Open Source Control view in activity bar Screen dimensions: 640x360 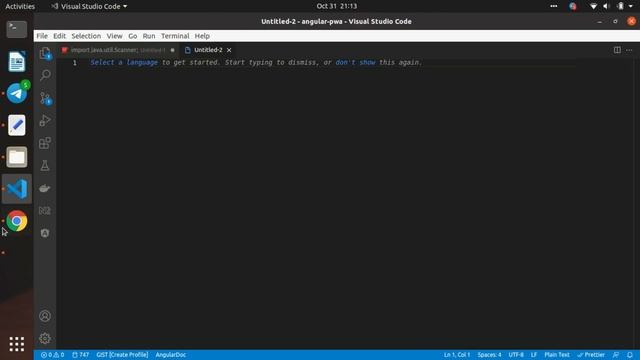tap(45, 98)
